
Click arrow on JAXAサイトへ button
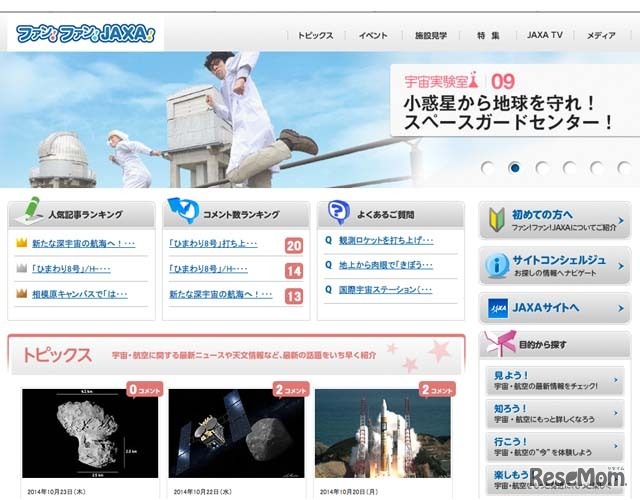coord(621,308)
